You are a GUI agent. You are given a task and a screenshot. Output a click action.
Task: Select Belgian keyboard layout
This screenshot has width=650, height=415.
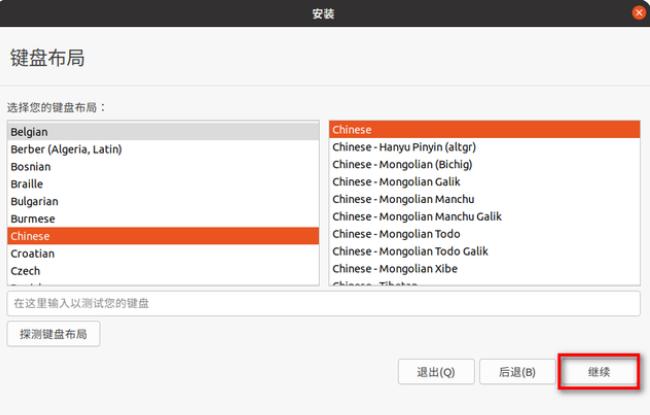pyautogui.click(x=163, y=132)
